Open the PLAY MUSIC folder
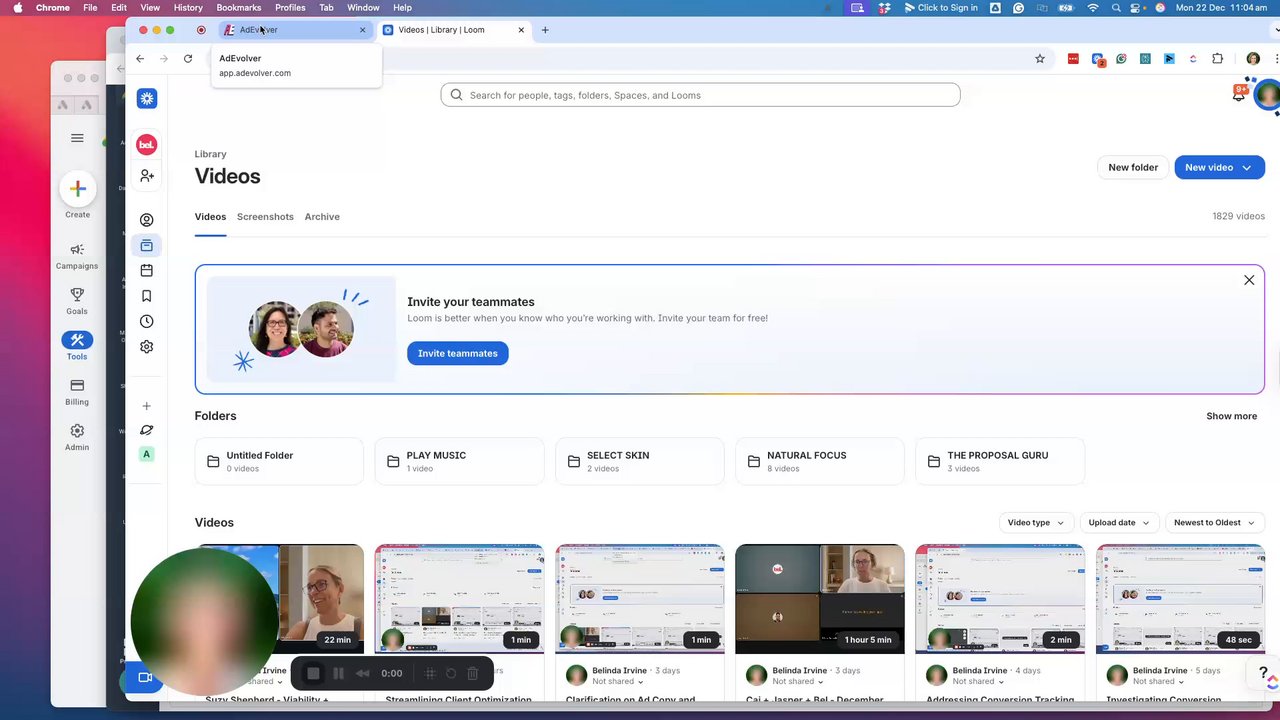Viewport: 1280px width, 720px height. [460, 461]
